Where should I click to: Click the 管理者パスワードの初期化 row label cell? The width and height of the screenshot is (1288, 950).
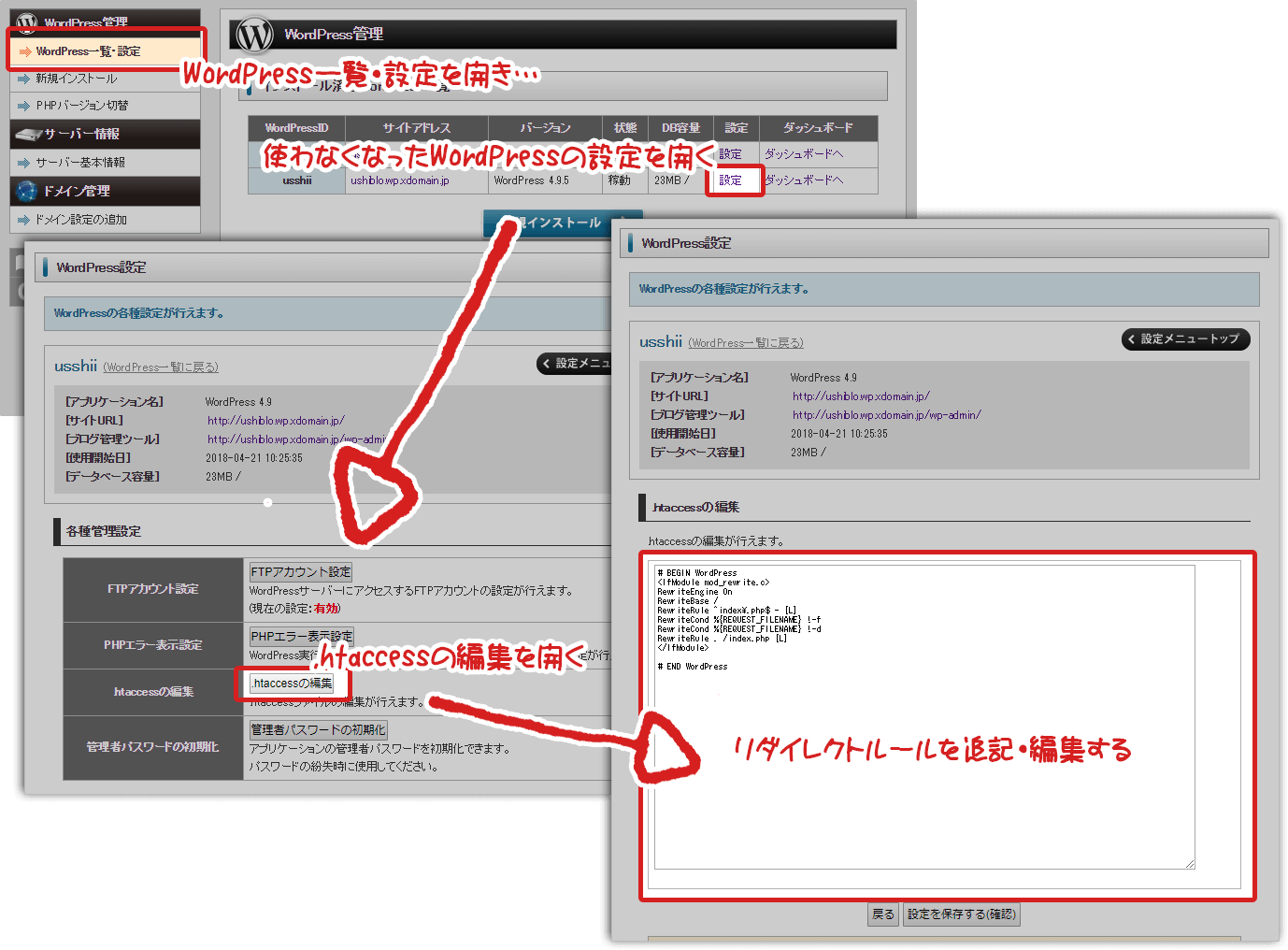153,748
